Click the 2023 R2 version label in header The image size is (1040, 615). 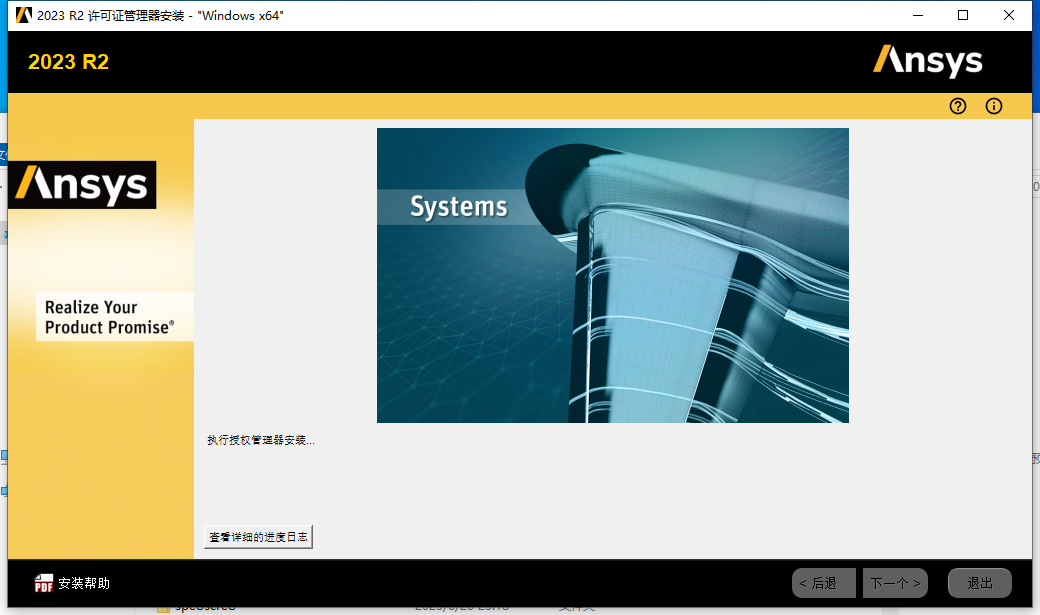pyautogui.click(x=67, y=61)
